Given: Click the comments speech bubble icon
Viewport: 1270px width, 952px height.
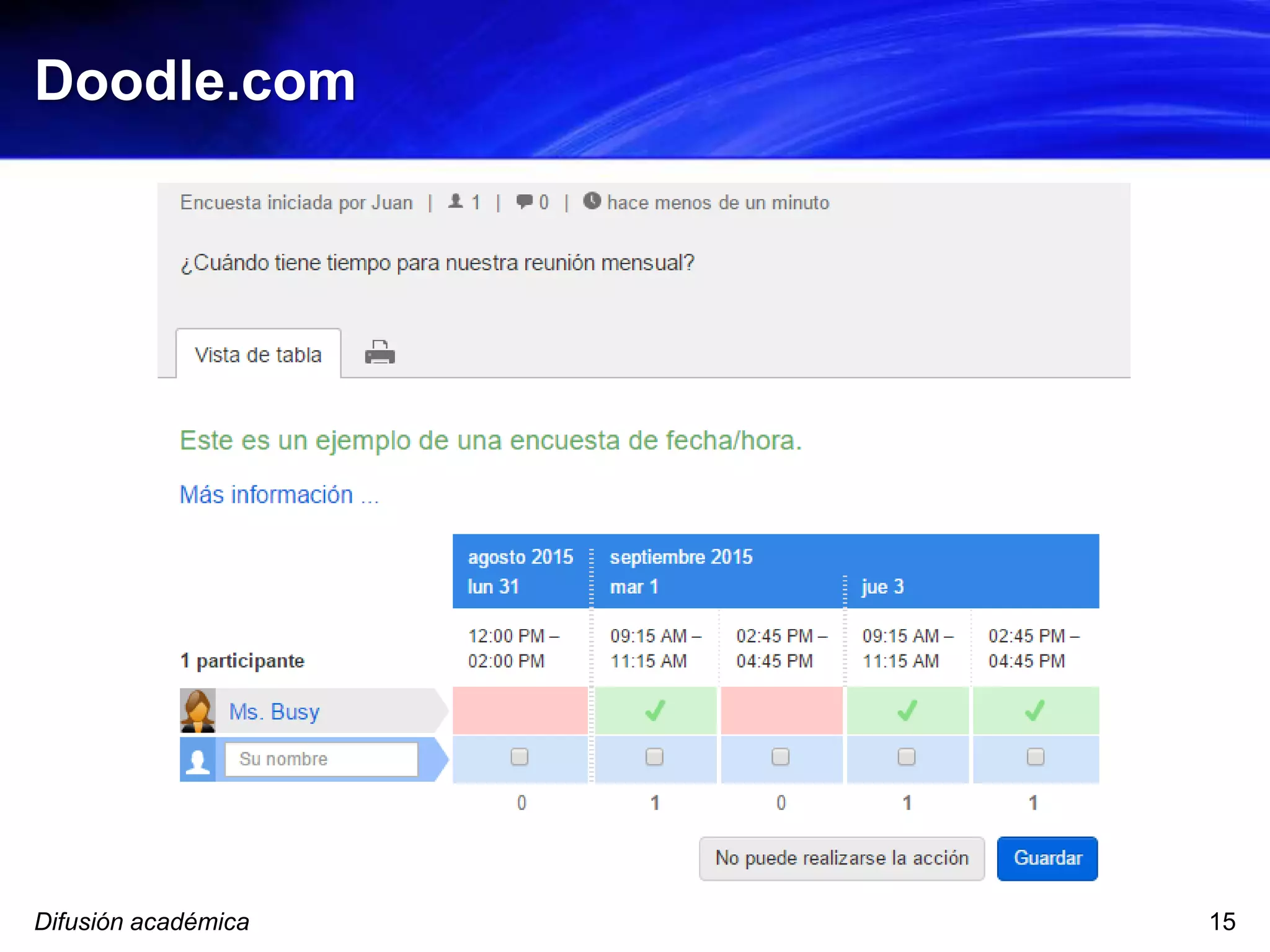Looking at the screenshot, I should pyautogui.click(x=524, y=201).
